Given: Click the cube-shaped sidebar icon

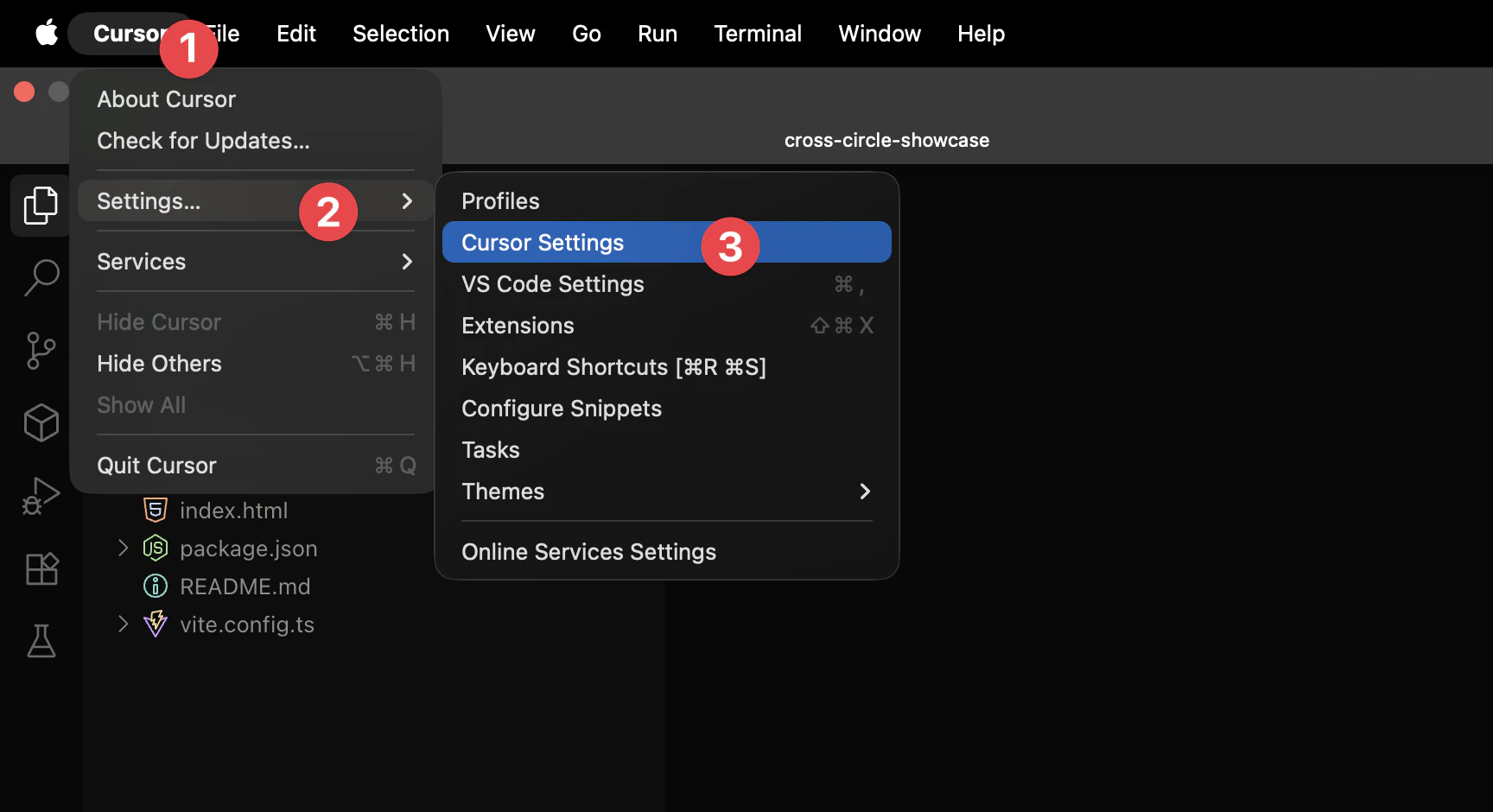Looking at the screenshot, I should coord(41,422).
